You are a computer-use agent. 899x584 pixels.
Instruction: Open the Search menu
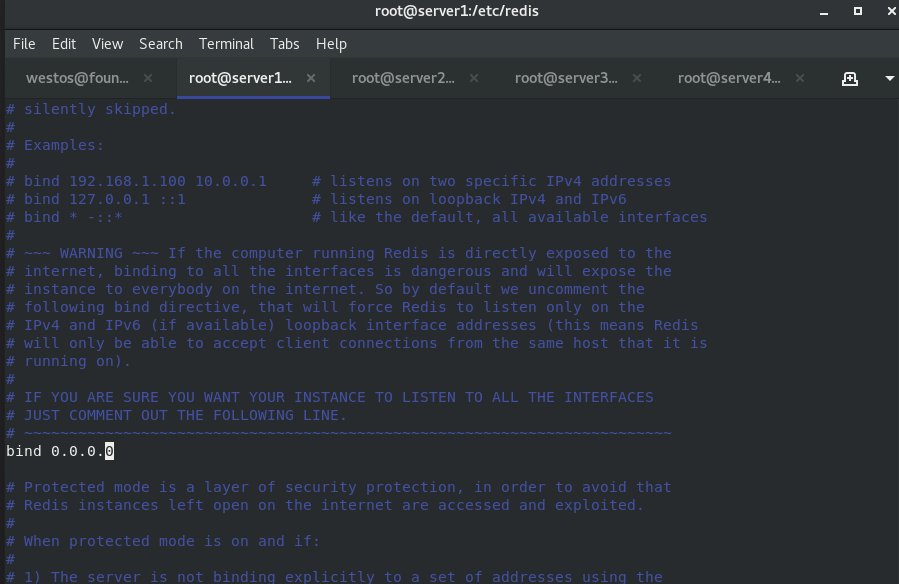[161, 44]
